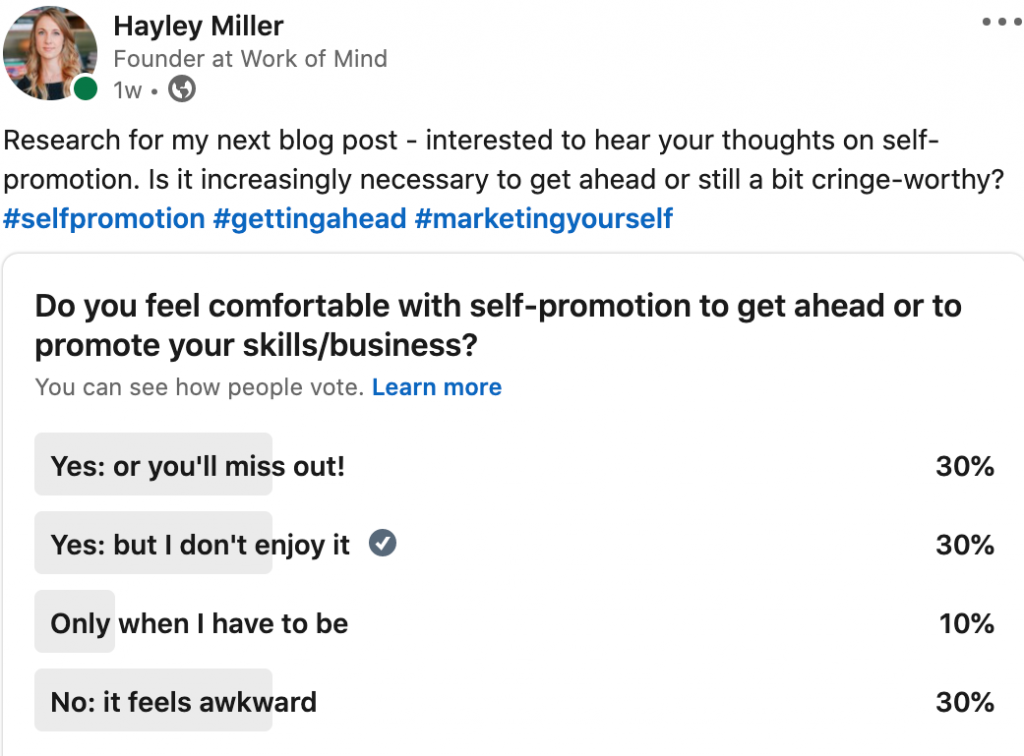The width and height of the screenshot is (1024, 756).
Task: Click the poll question heading
Action: pyautogui.click(x=498, y=325)
